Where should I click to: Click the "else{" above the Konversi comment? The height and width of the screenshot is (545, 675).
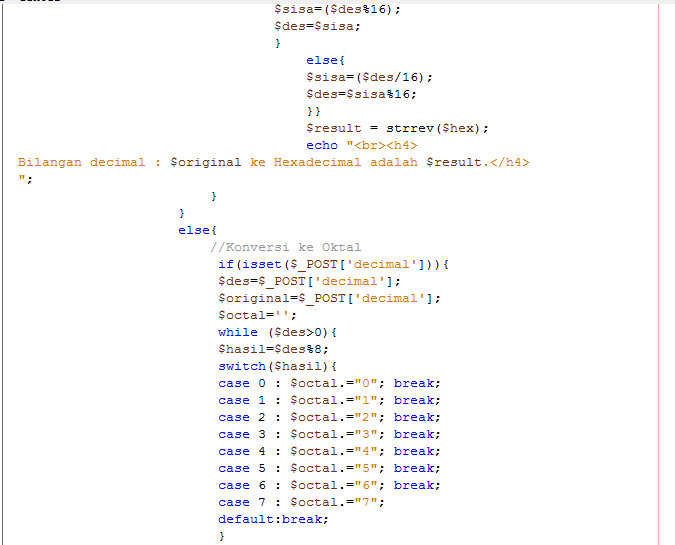pos(198,230)
